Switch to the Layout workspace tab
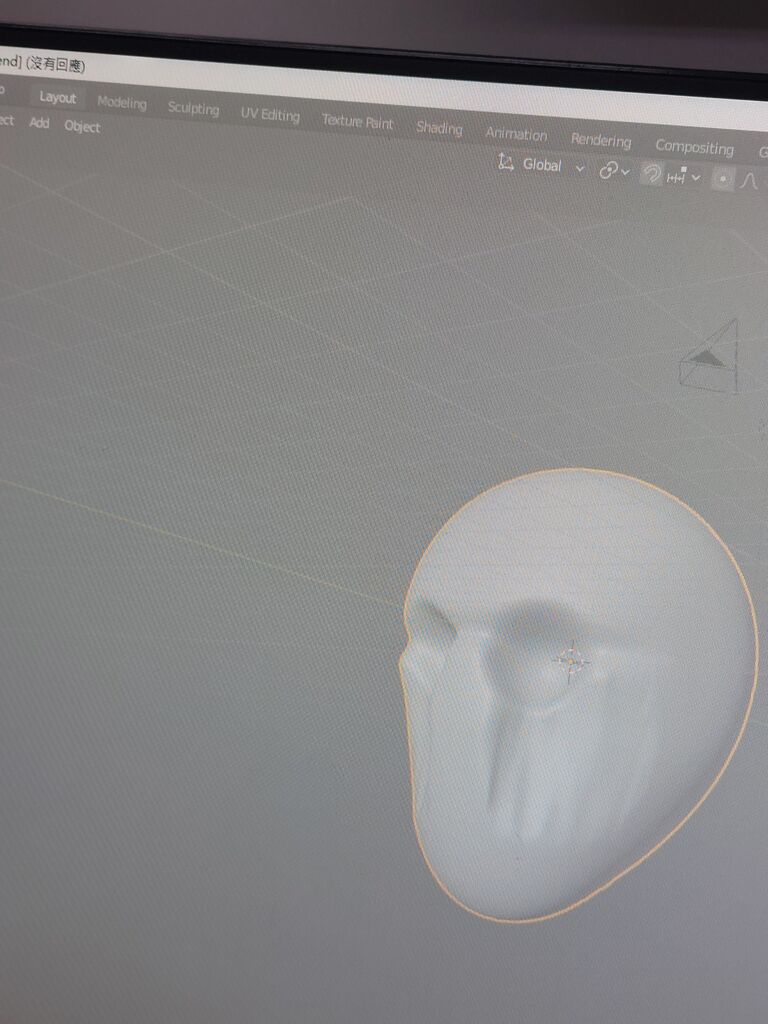 click(57, 97)
